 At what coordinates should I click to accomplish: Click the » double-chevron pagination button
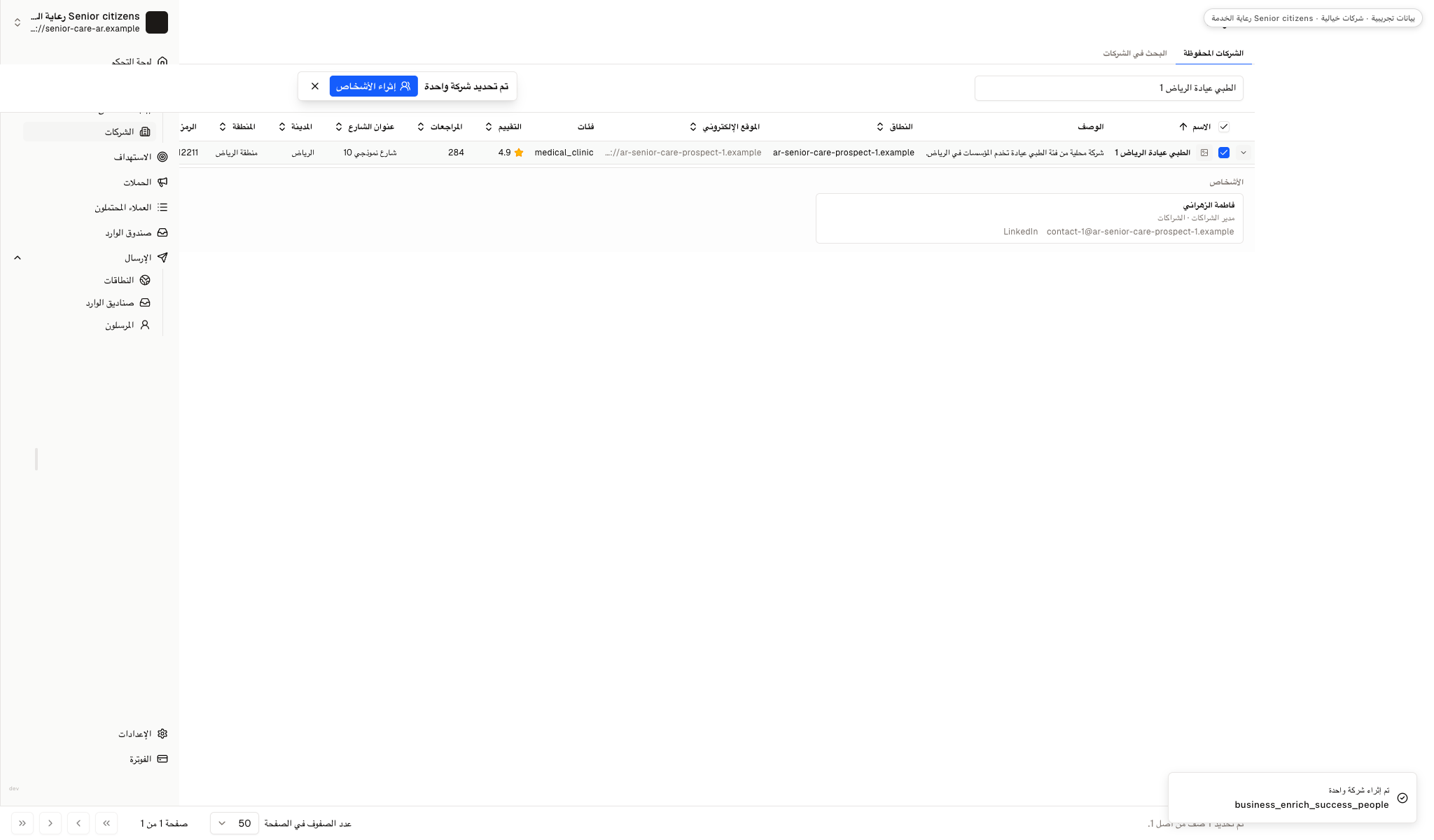[22, 823]
